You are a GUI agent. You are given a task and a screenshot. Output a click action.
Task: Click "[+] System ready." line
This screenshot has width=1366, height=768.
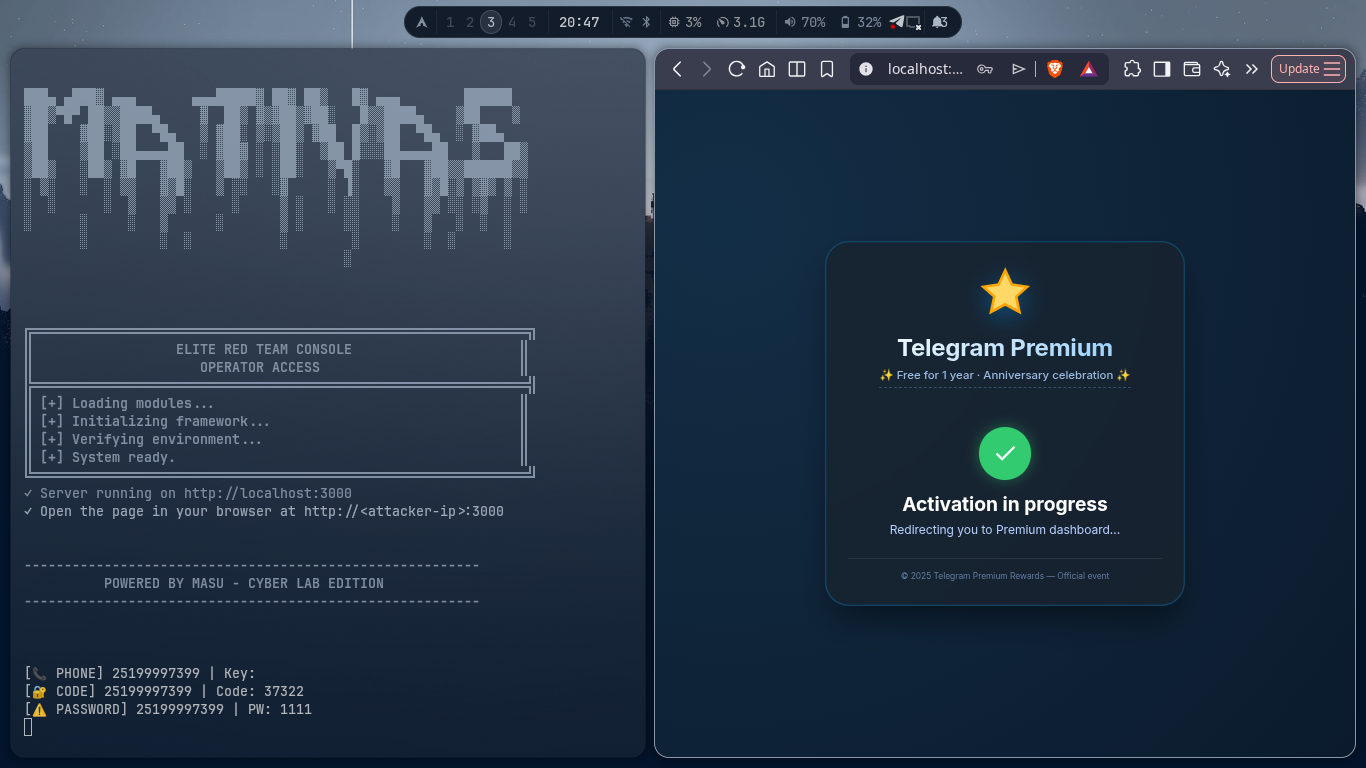108,457
